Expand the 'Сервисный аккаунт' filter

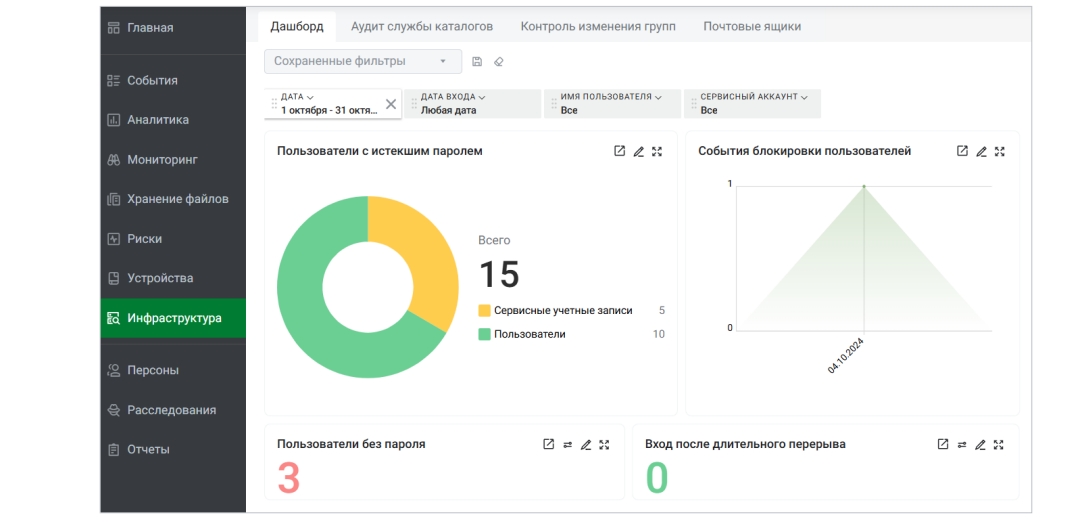point(752,104)
